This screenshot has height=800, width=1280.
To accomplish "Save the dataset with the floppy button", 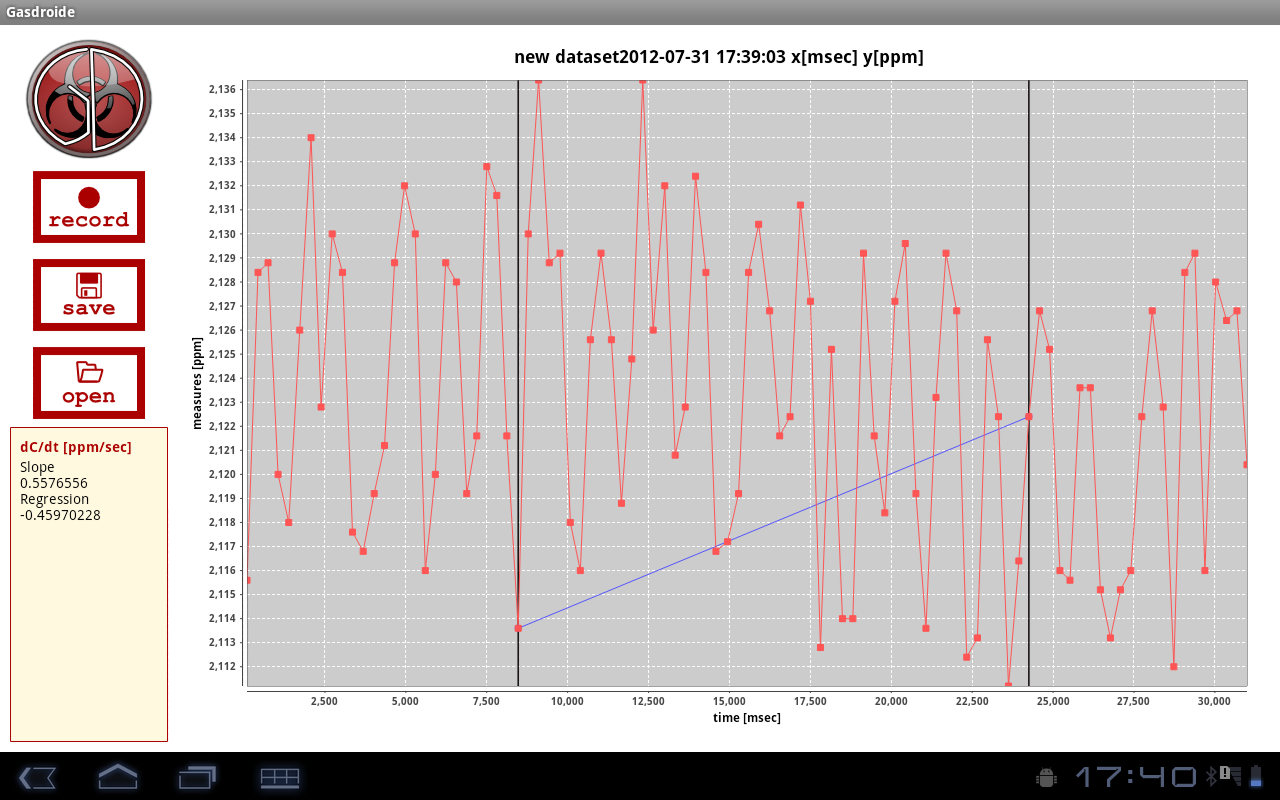I will click(89, 295).
